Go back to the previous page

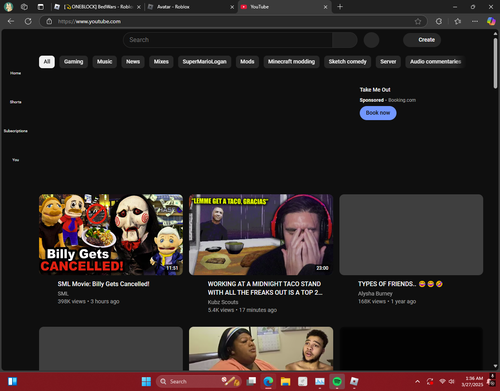(x=11, y=21)
